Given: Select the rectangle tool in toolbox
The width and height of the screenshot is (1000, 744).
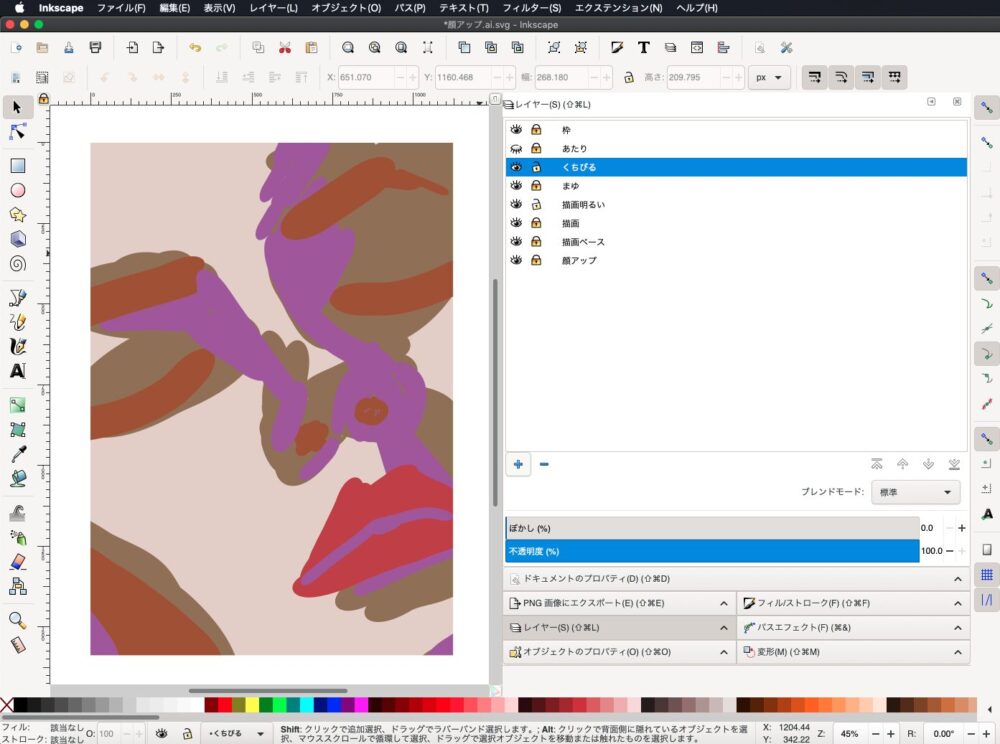Looking at the screenshot, I should click(17, 166).
